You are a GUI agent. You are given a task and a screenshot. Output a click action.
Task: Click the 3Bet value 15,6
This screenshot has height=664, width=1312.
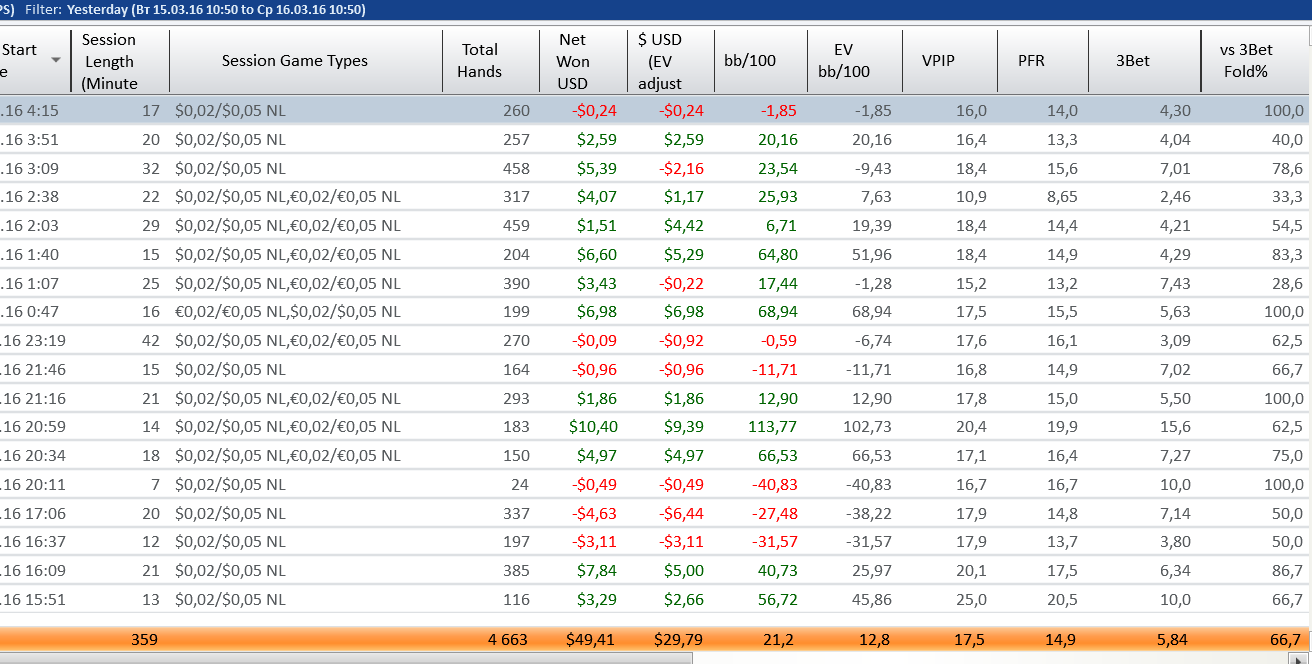pyautogui.click(x=1174, y=427)
